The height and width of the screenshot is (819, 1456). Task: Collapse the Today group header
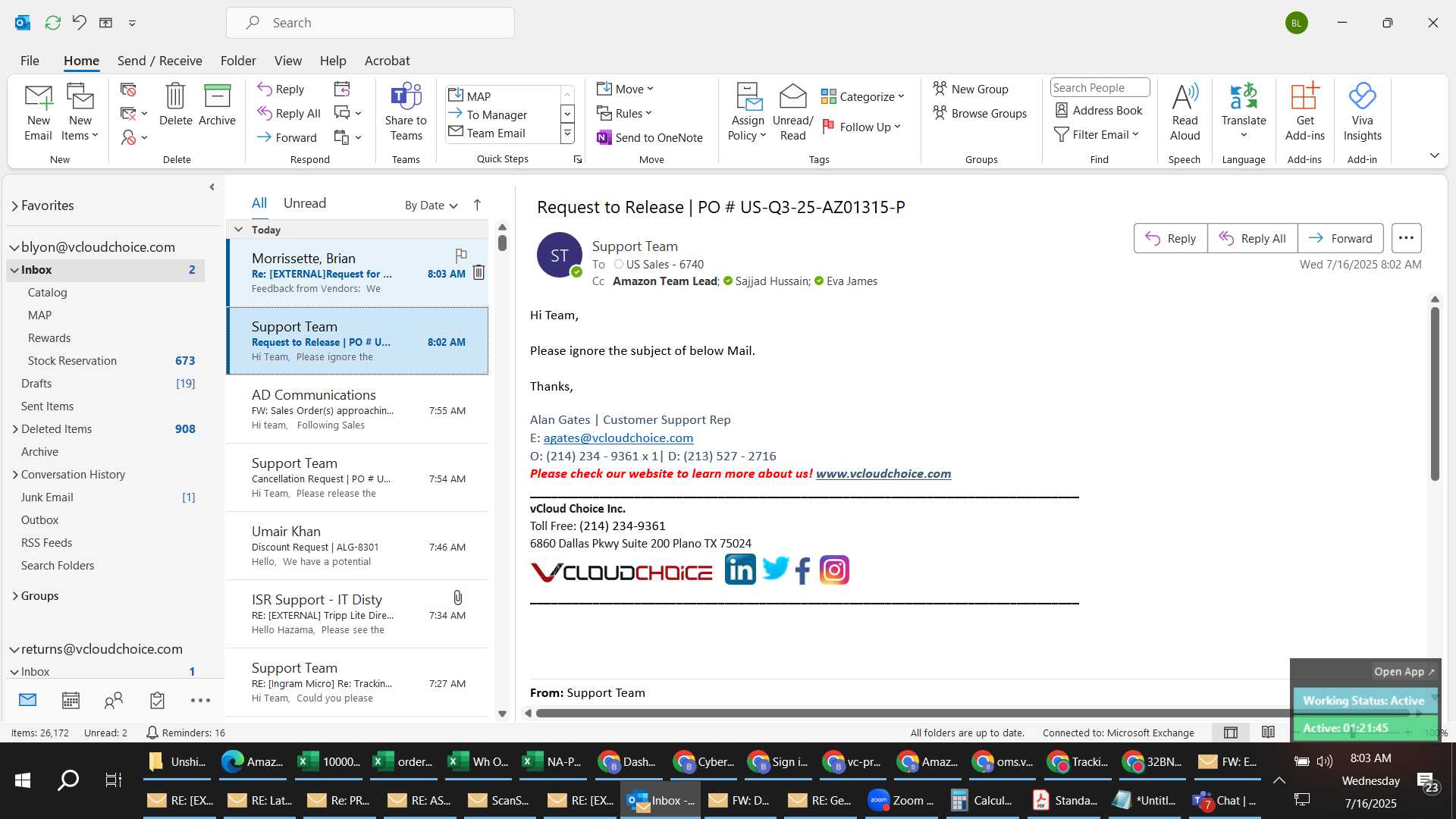tap(238, 230)
